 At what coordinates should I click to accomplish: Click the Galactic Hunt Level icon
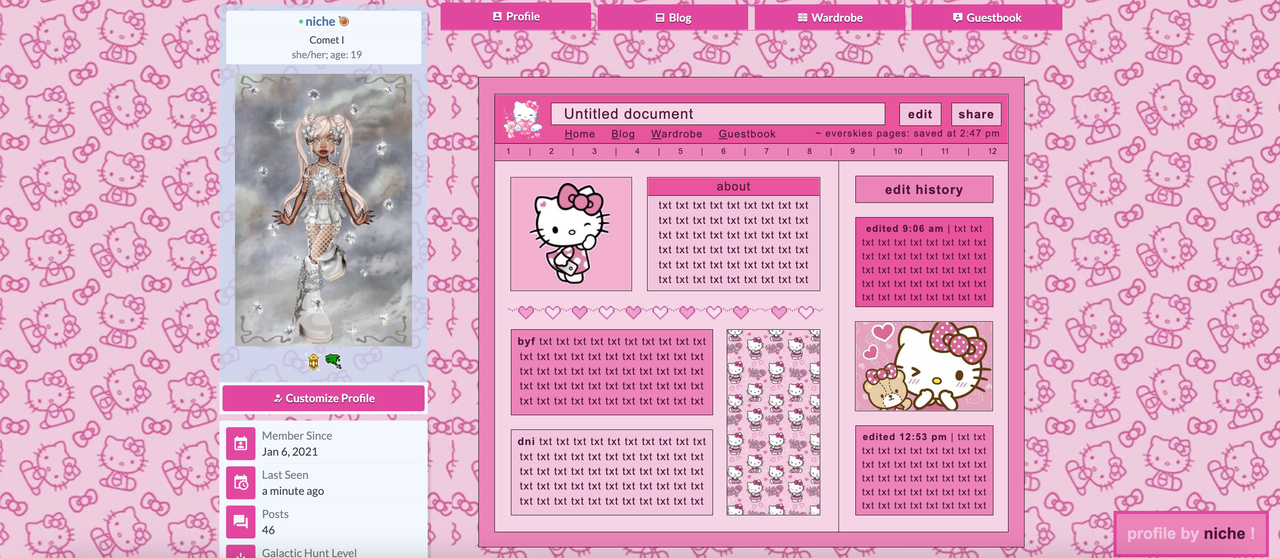[240, 553]
